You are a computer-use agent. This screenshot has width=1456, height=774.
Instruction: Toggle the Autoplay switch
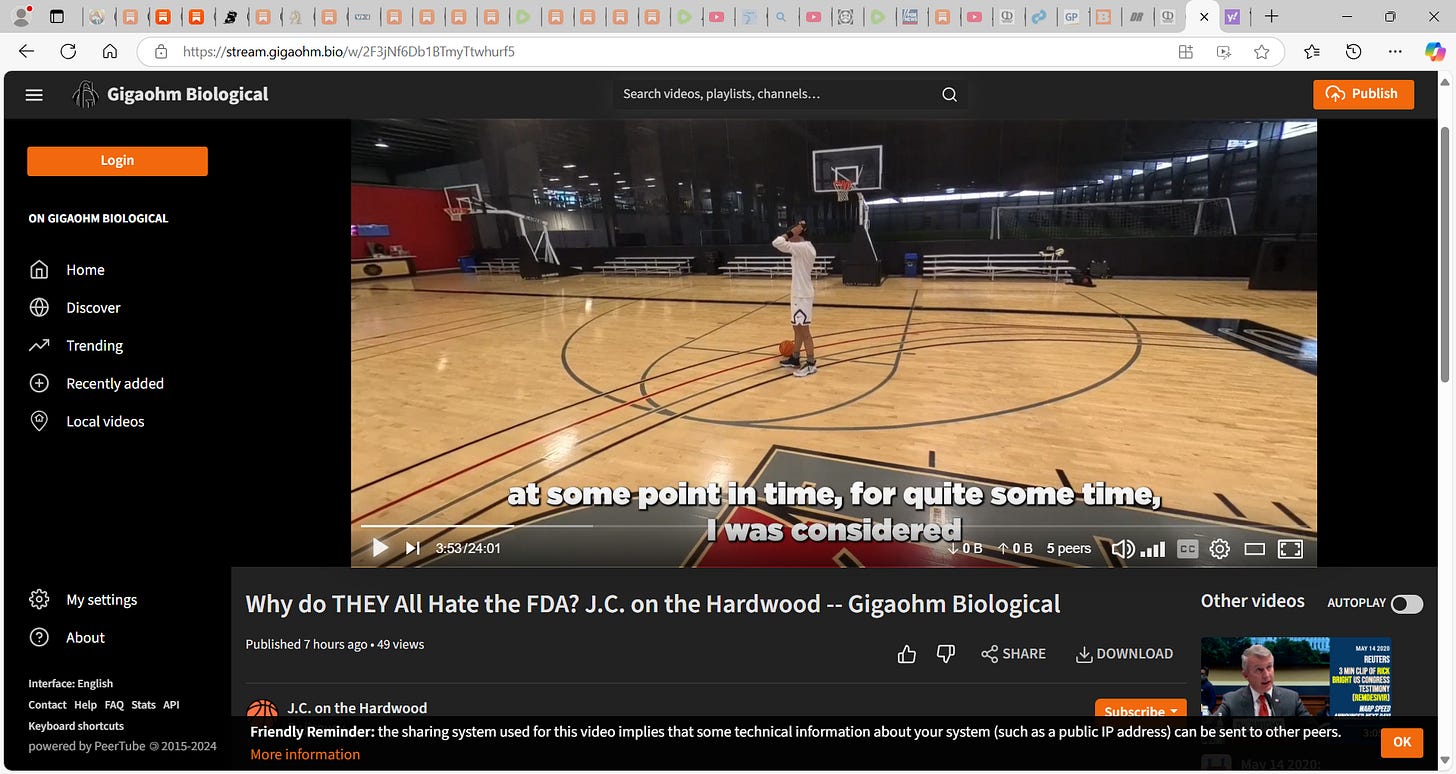(x=1406, y=603)
